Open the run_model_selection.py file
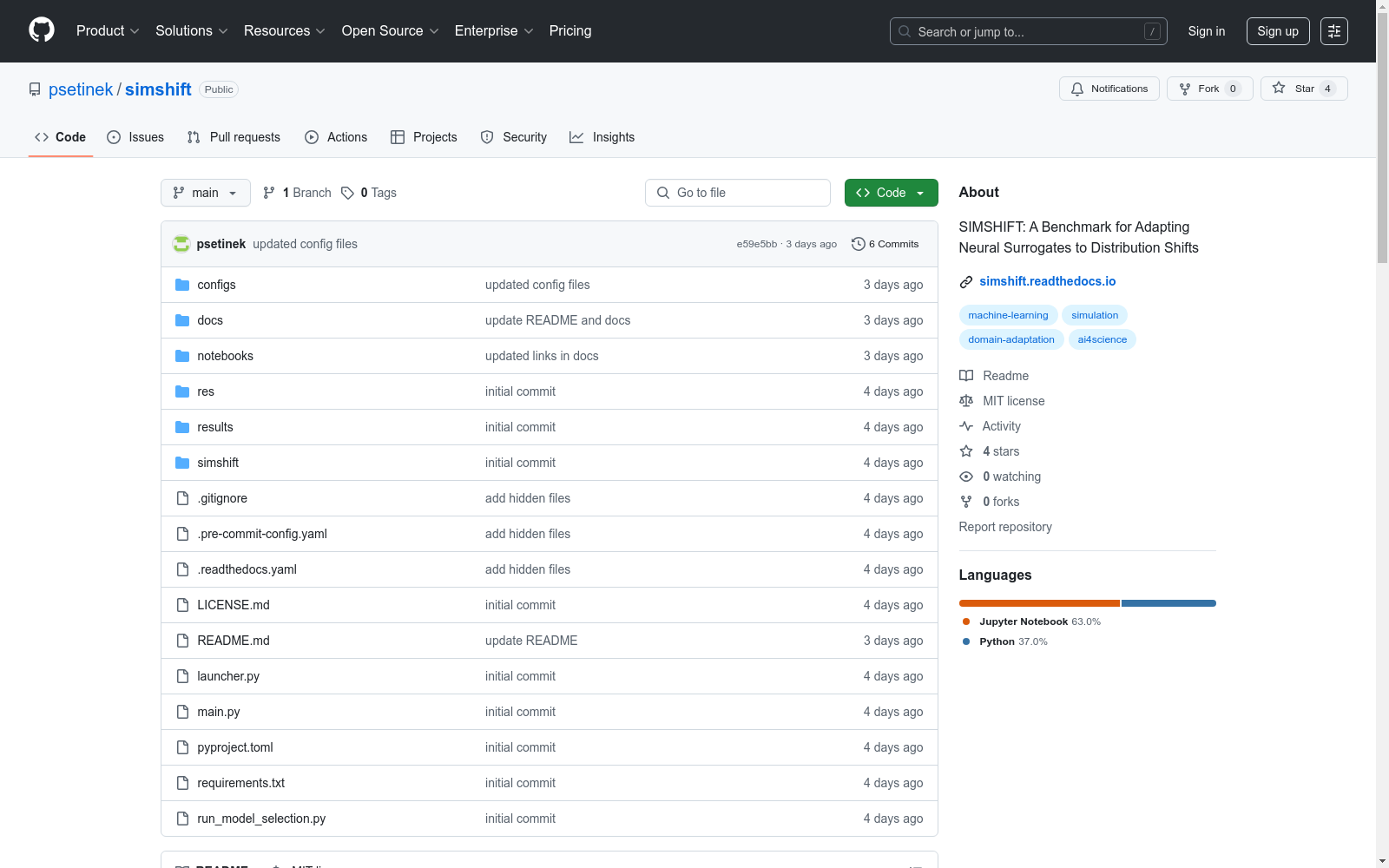Screen dimensions: 1389x868 pyautogui.click(x=261, y=819)
